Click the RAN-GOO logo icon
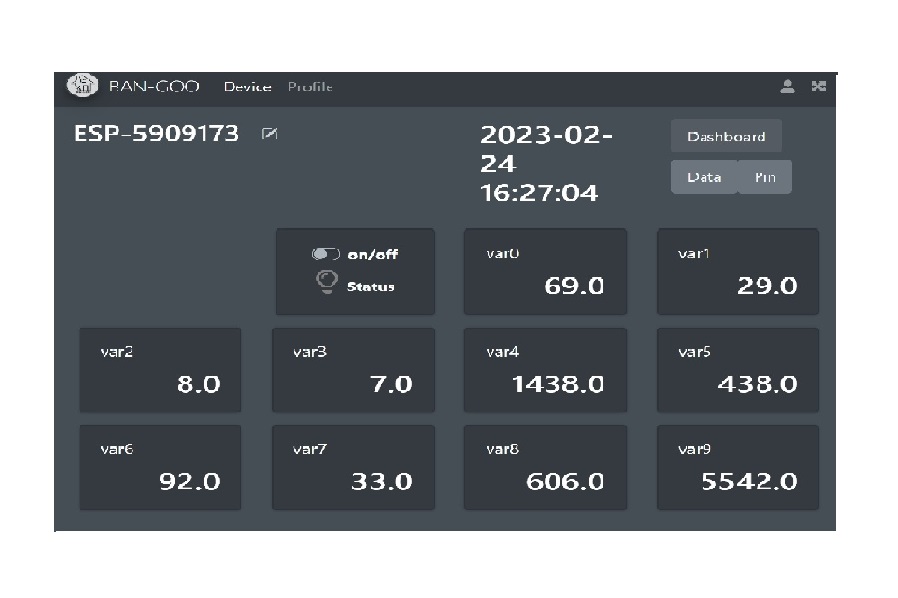898x598 pixels. (82, 86)
